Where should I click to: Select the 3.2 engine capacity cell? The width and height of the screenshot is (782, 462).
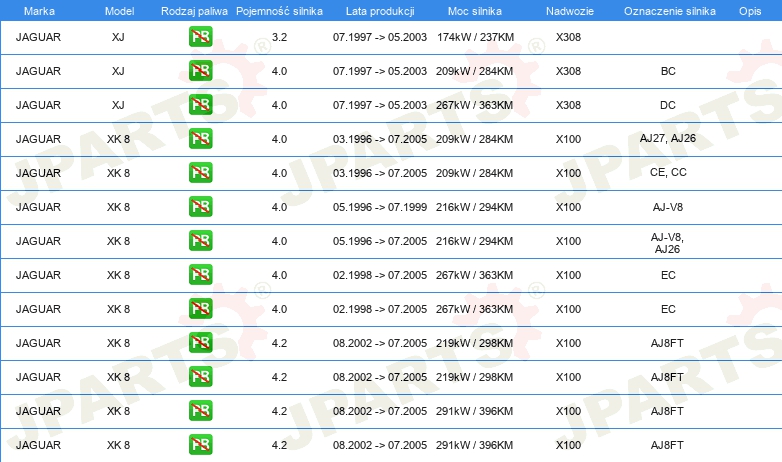279,37
